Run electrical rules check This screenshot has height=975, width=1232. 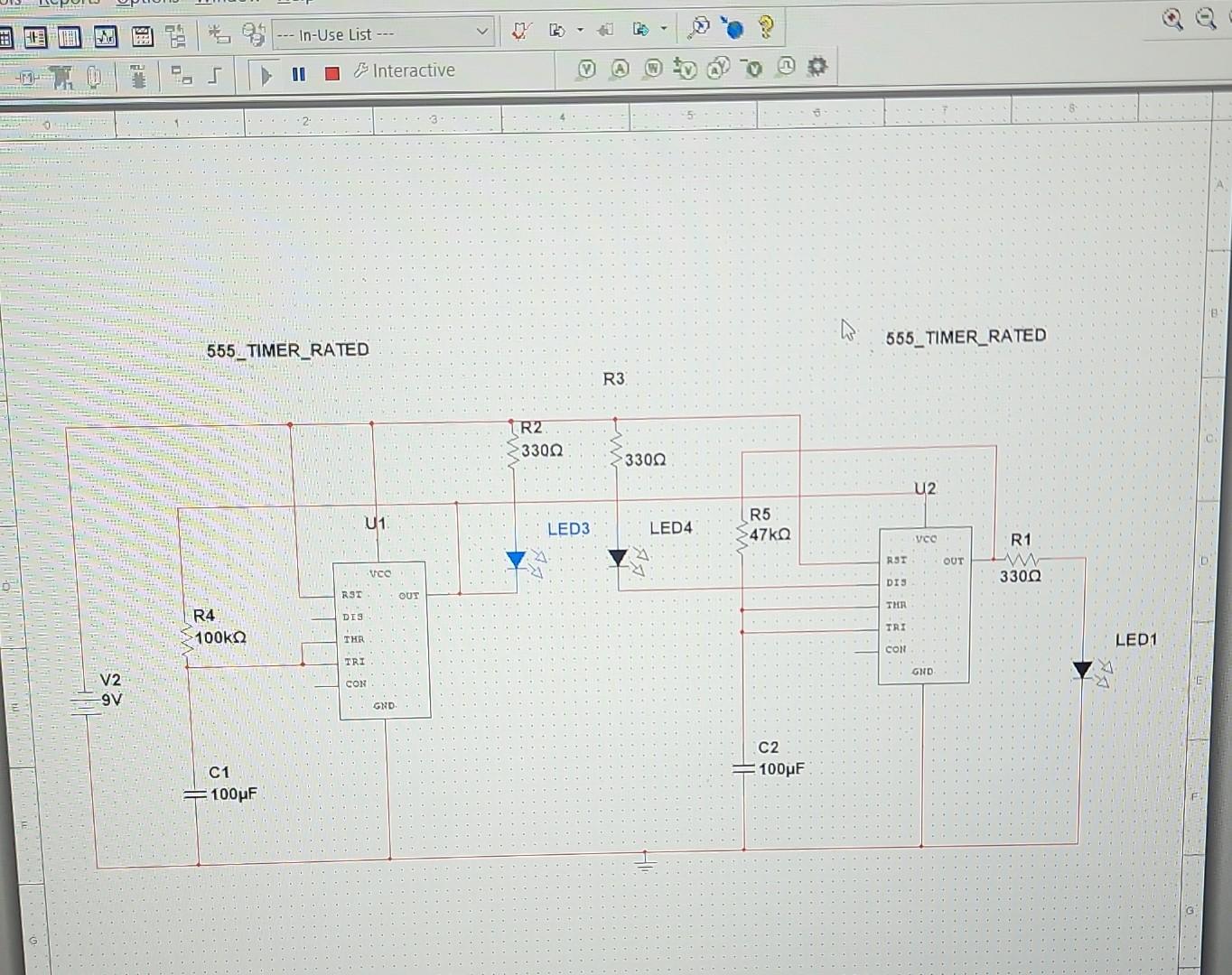pyautogui.click(x=520, y=32)
